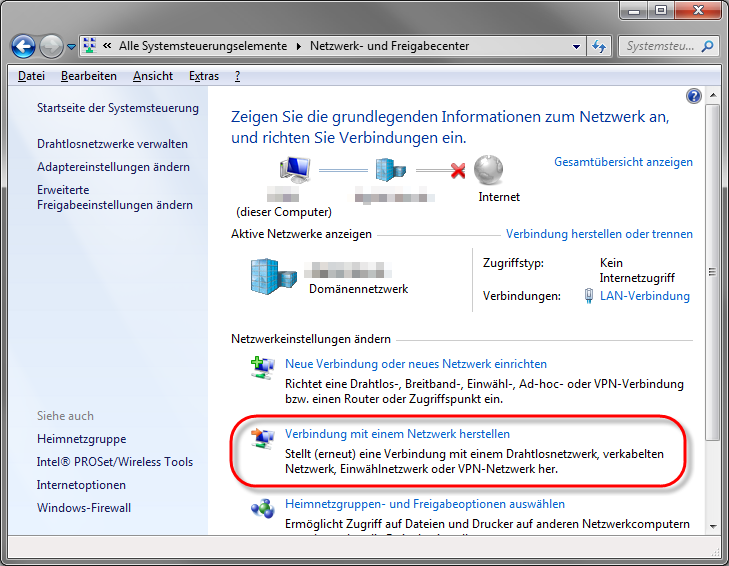The height and width of the screenshot is (566, 729).
Task: Click the Internet globe icon in network map
Action: coord(488,170)
